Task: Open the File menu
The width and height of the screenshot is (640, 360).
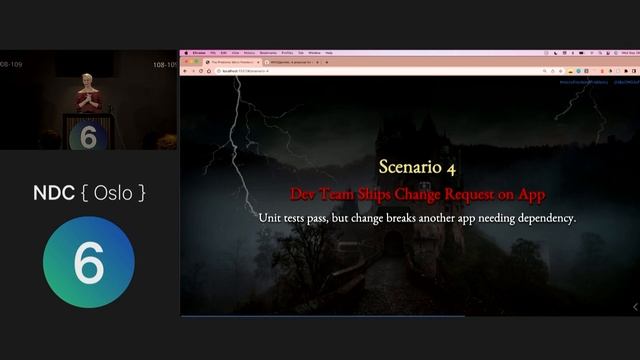Action: point(213,53)
